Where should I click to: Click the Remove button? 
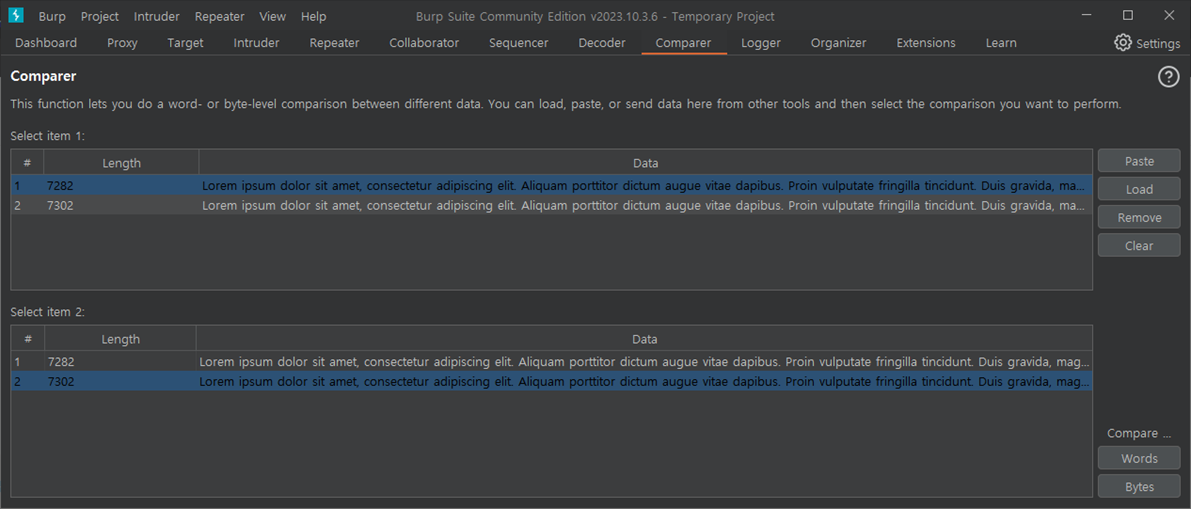click(x=1139, y=217)
